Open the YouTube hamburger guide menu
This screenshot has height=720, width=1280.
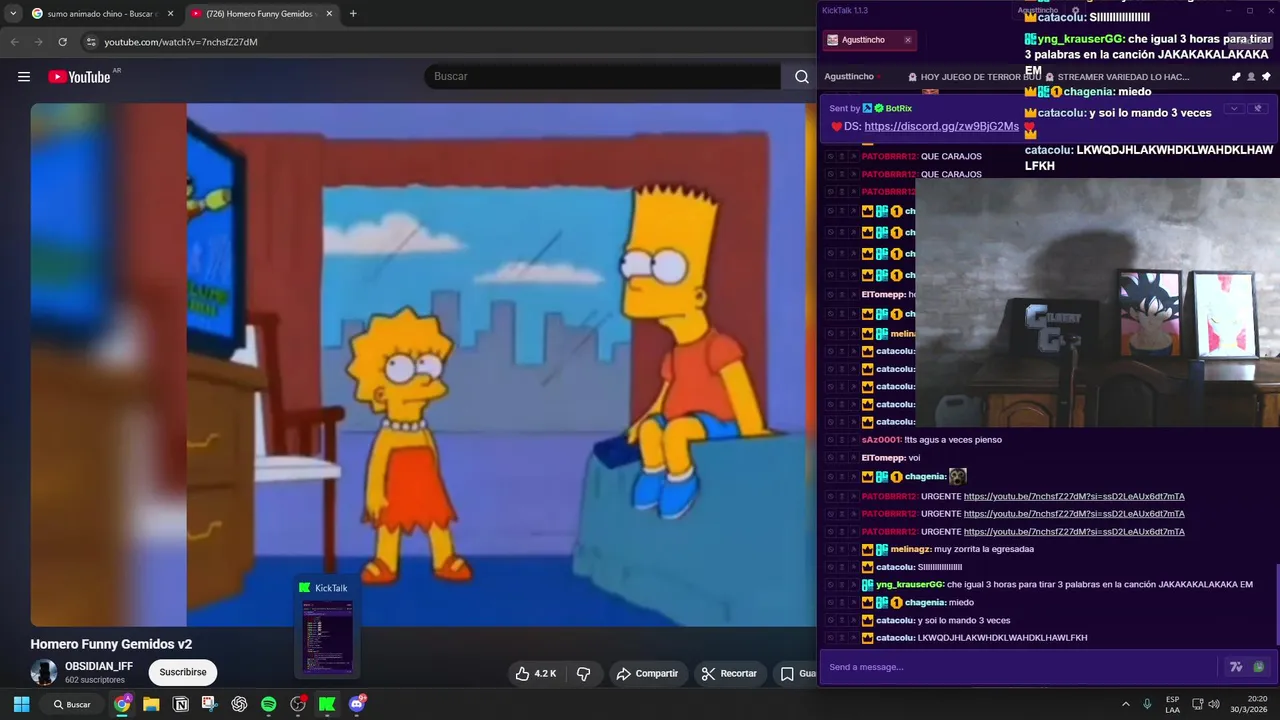coord(24,77)
